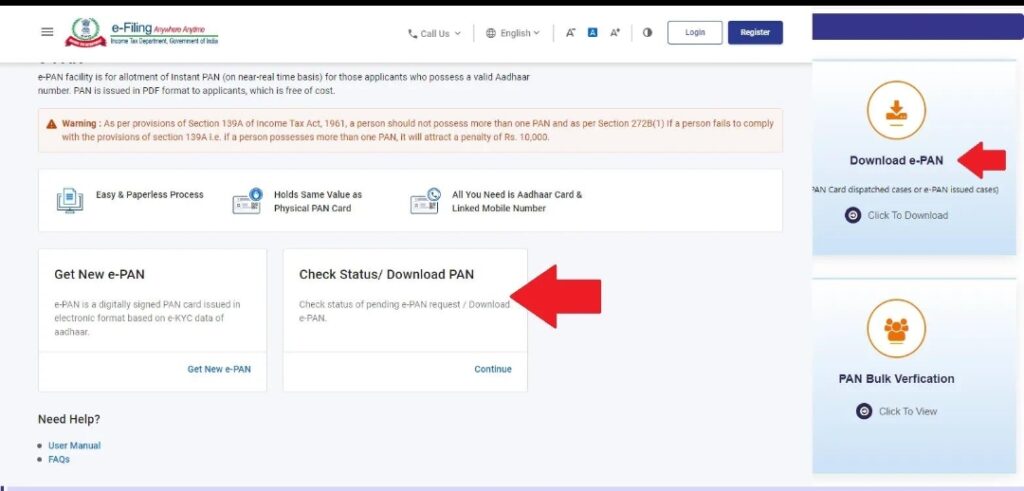Open the hamburger menu icon
1024x491 pixels.
[47, 32]
